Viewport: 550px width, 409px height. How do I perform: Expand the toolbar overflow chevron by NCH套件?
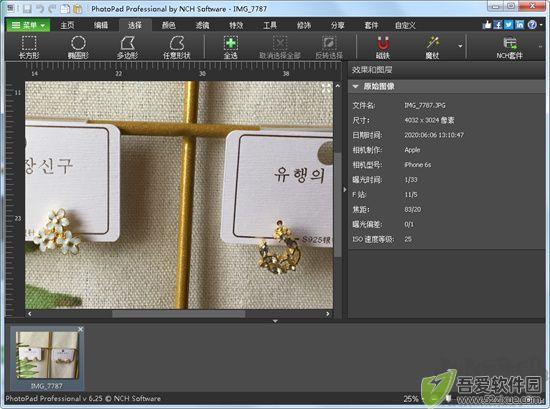coord(541,46)
